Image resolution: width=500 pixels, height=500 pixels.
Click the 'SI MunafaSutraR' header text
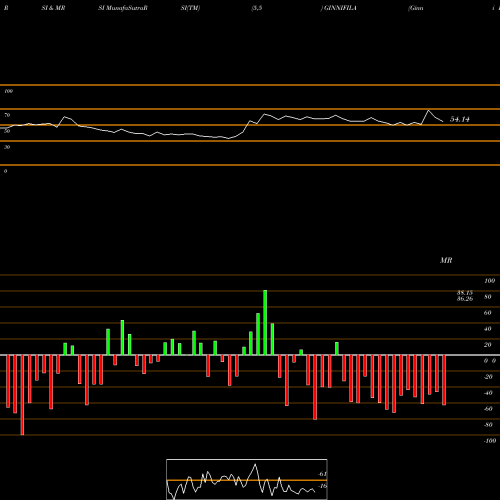pyautogui.click(x=123, y=8)
